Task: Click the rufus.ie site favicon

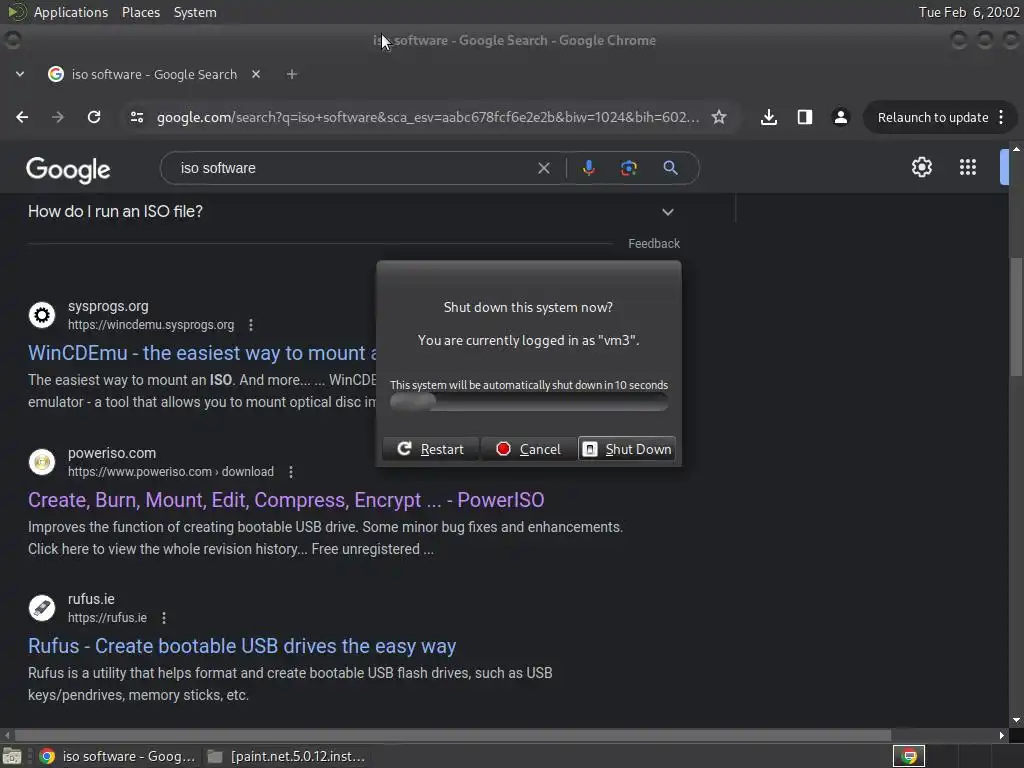Action: point(42,608)
